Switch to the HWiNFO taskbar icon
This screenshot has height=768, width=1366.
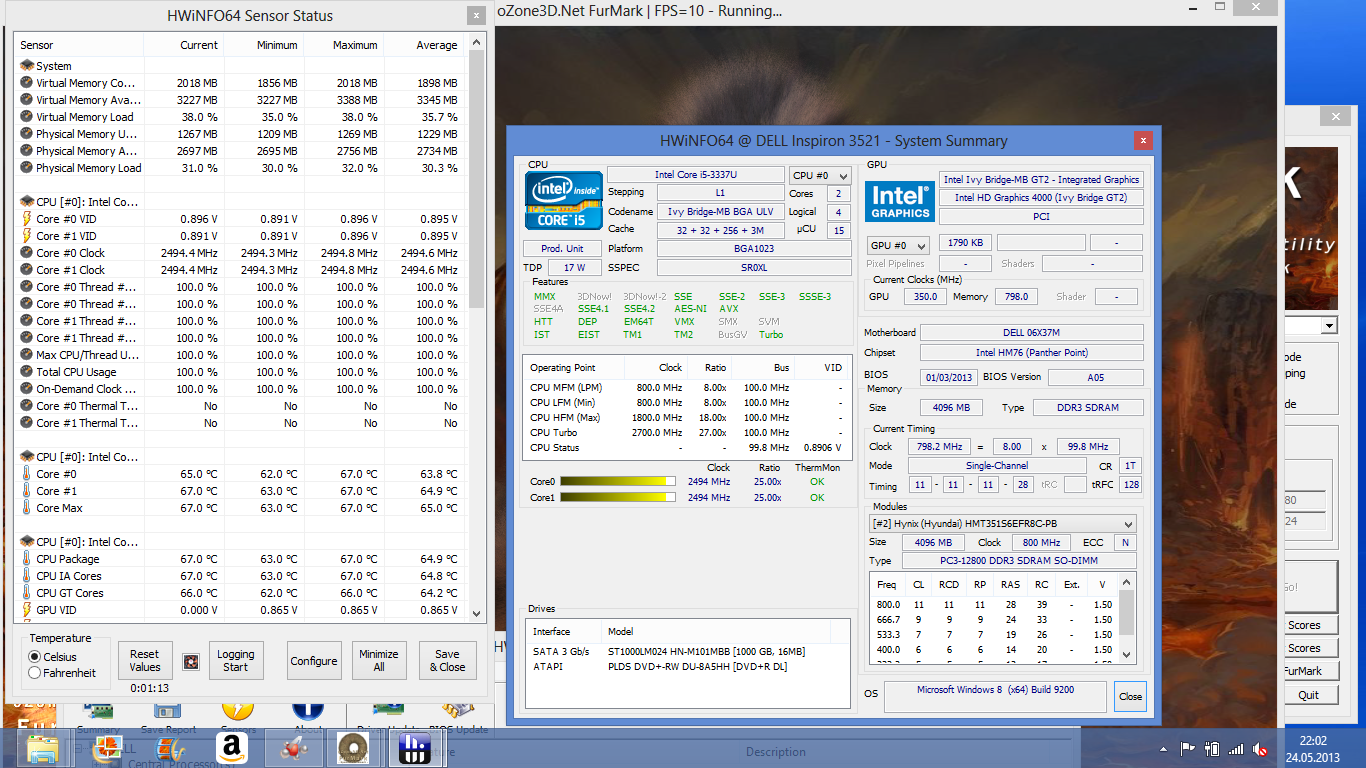[x=415, y=747]
